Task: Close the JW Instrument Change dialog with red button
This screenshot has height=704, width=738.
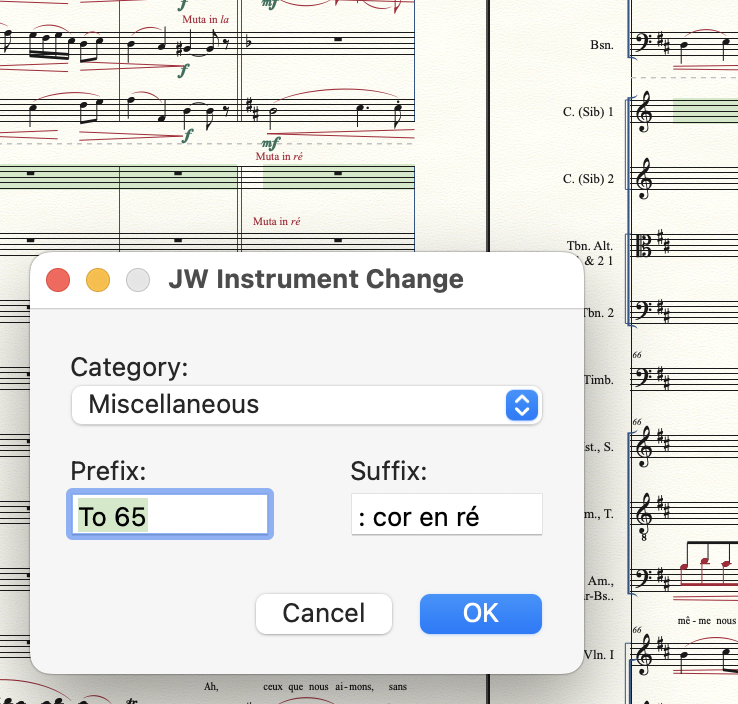Action: click(58, 280)
